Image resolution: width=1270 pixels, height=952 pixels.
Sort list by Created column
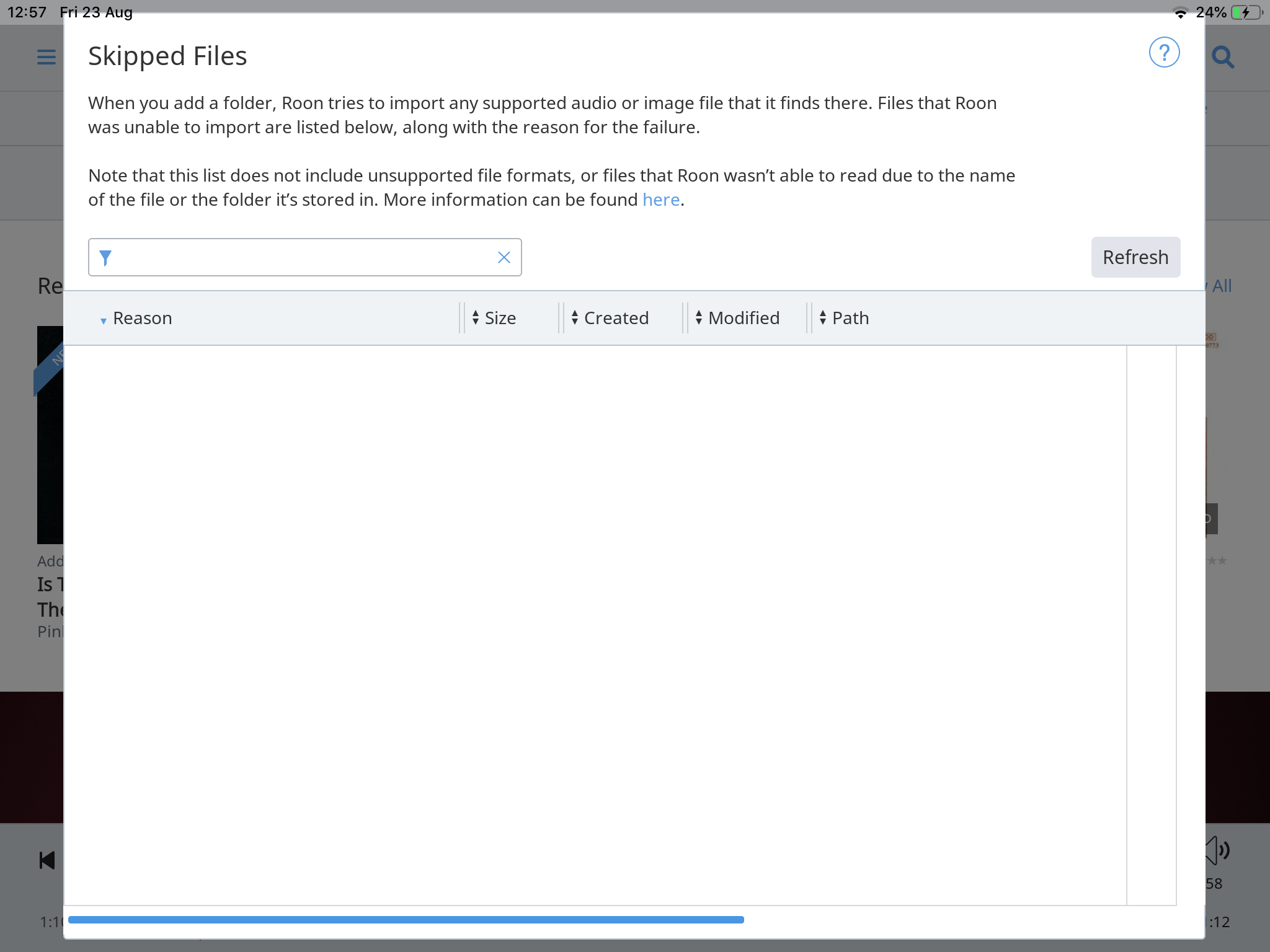click(616, 318)
